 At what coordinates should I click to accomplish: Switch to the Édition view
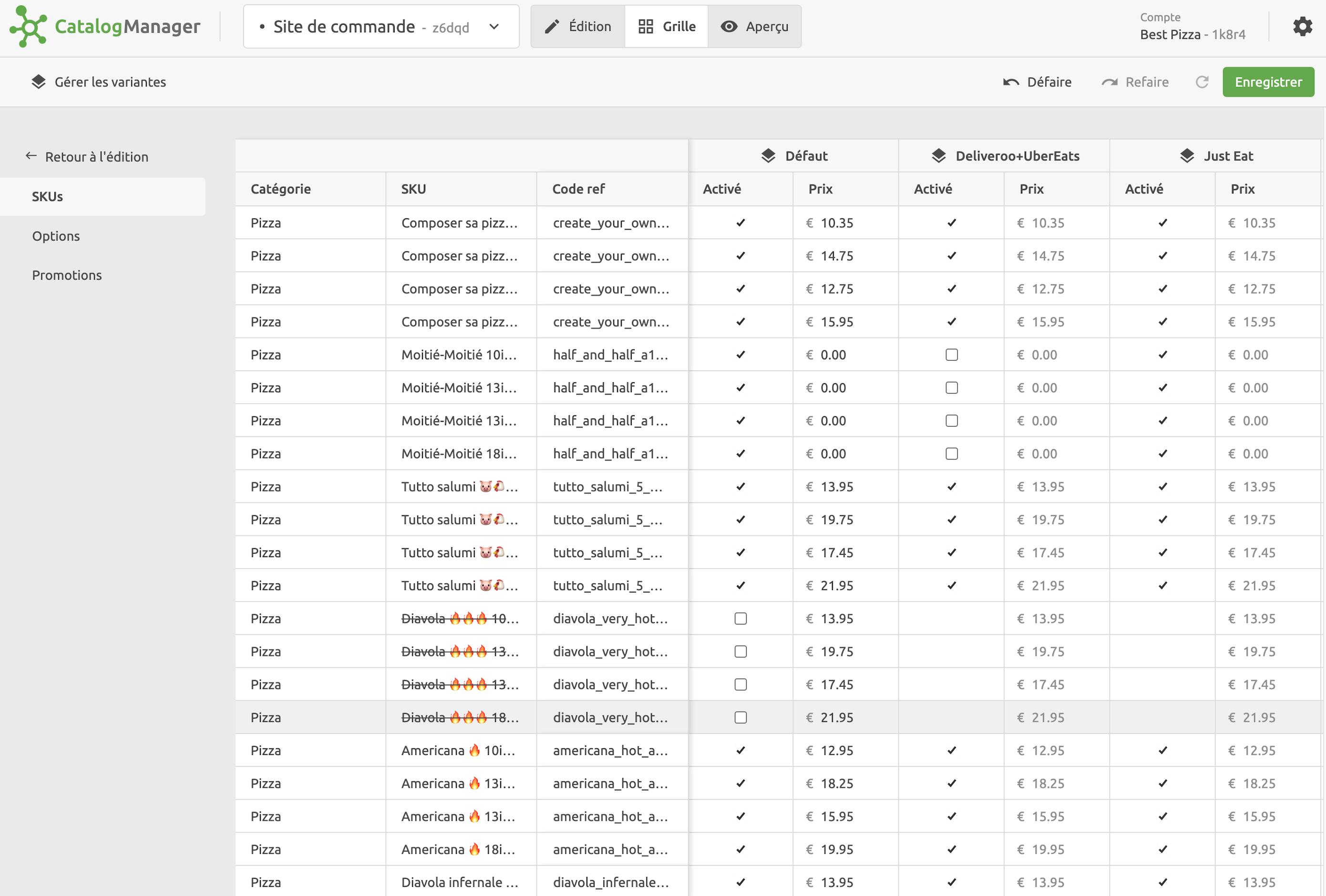[x=578, y=27]
